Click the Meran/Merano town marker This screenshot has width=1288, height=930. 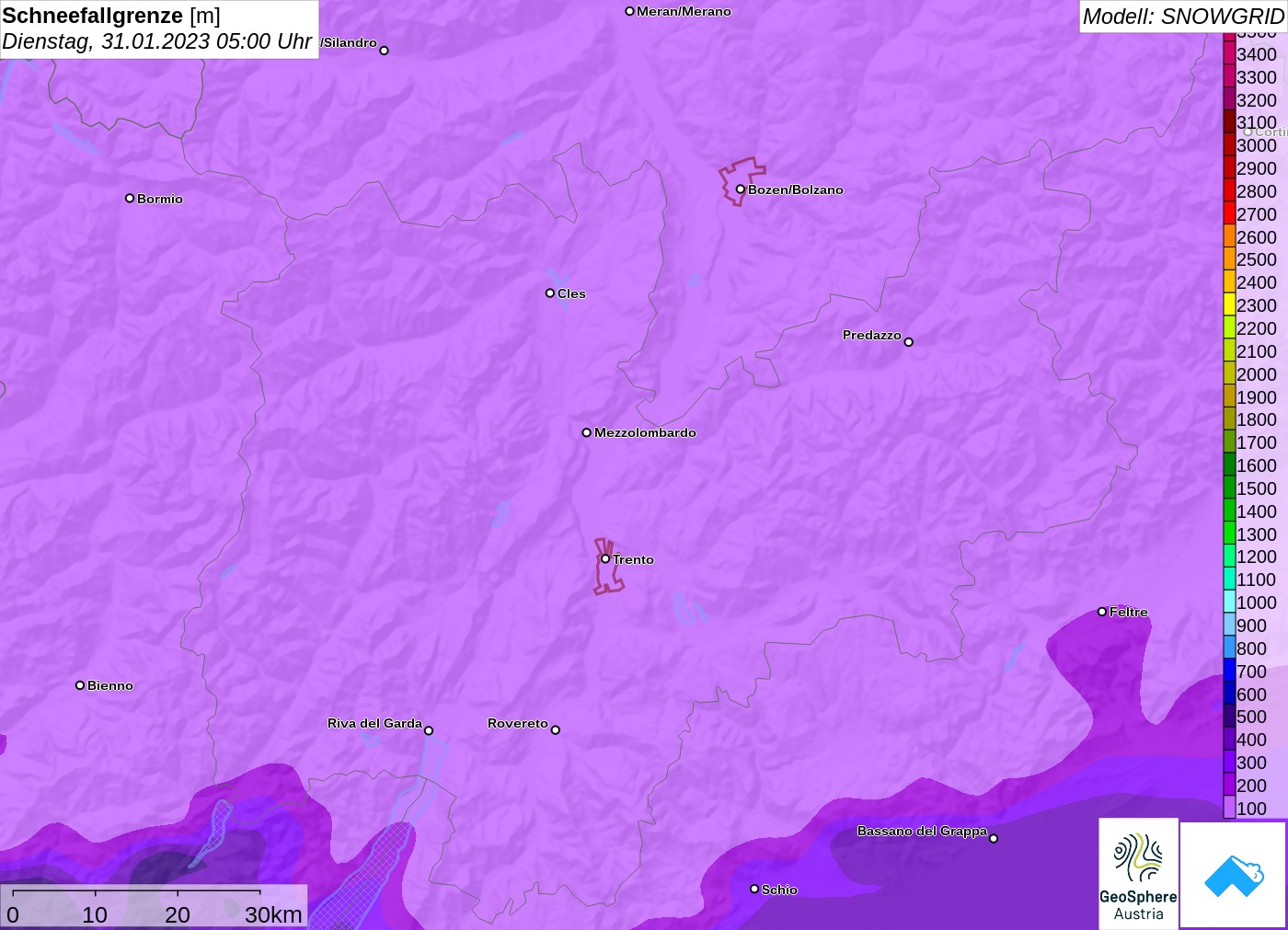pyautogui.click(x=629, y=11)
